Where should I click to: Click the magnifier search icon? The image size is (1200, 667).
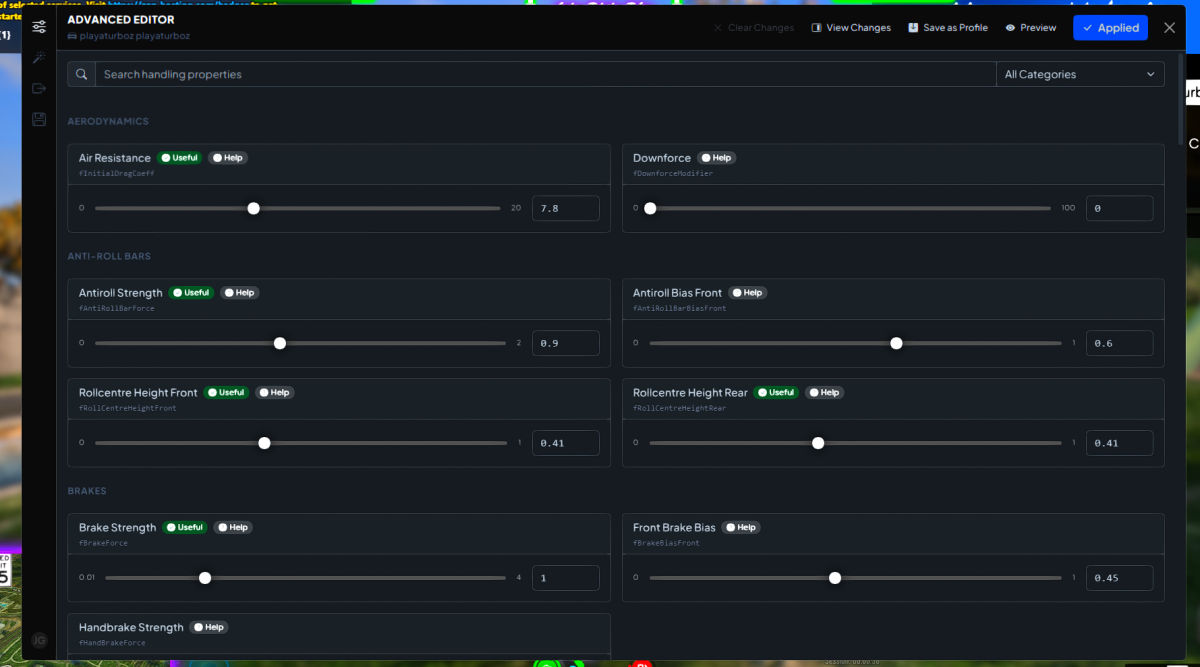[82, 74]
